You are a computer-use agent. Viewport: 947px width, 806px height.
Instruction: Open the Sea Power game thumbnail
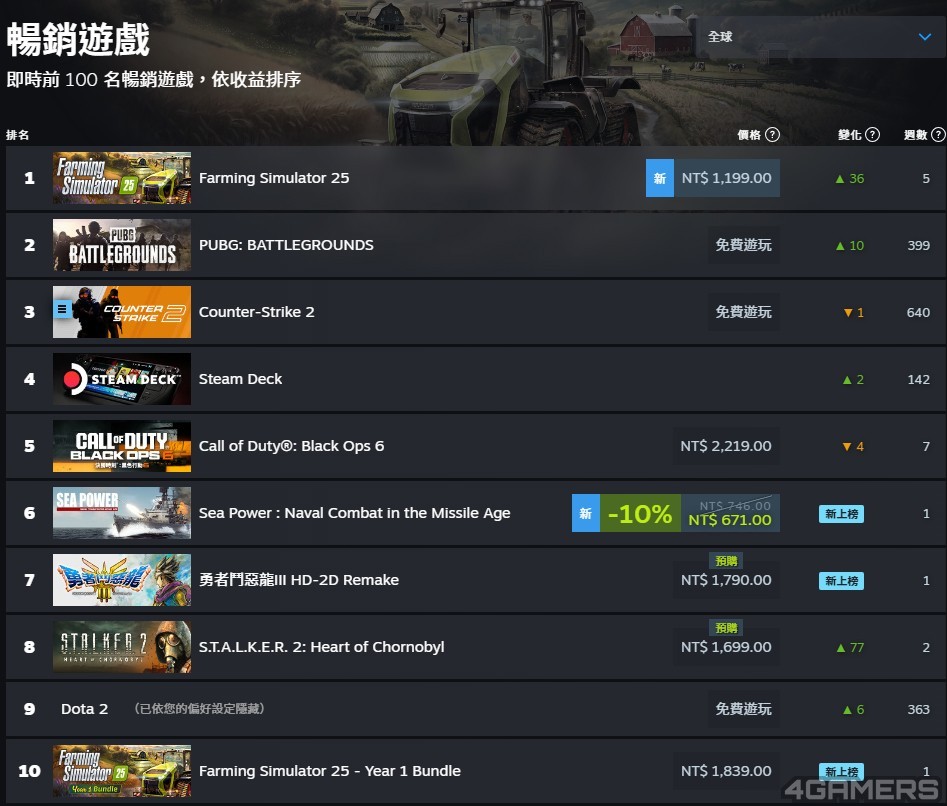(x=122, y=513)
